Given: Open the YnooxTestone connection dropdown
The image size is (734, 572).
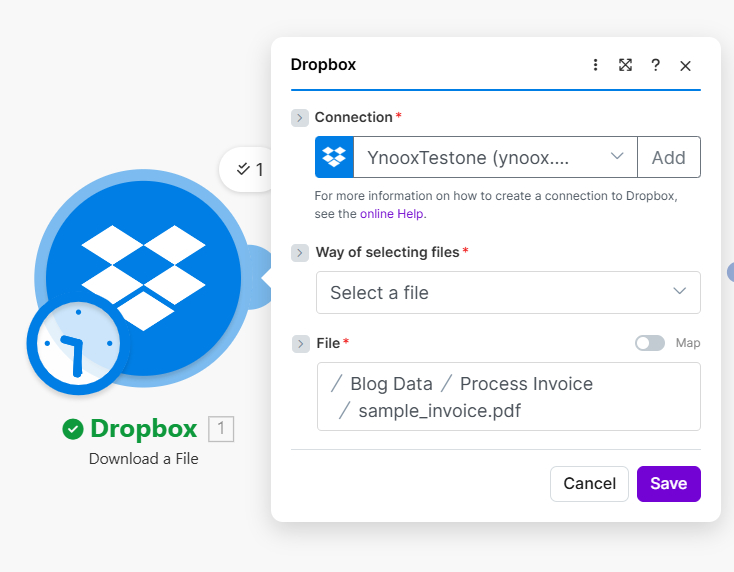Looking at the screenshot, I should pyautogui.click(x=495, y=157).
